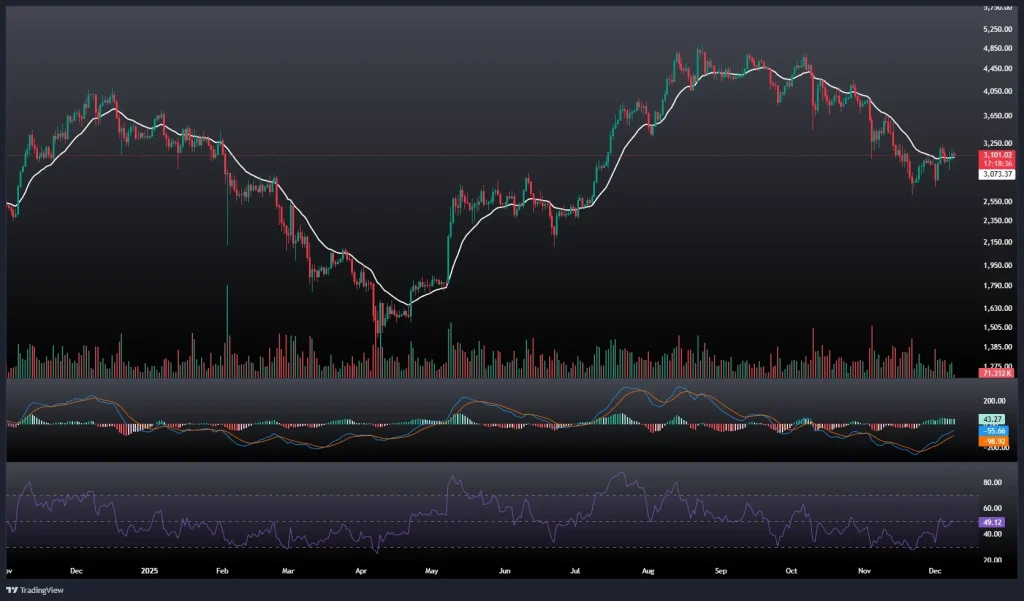
Task: Click the 2,150.00 price scale level
Action: pyautogui.click(x=998, y=242)
